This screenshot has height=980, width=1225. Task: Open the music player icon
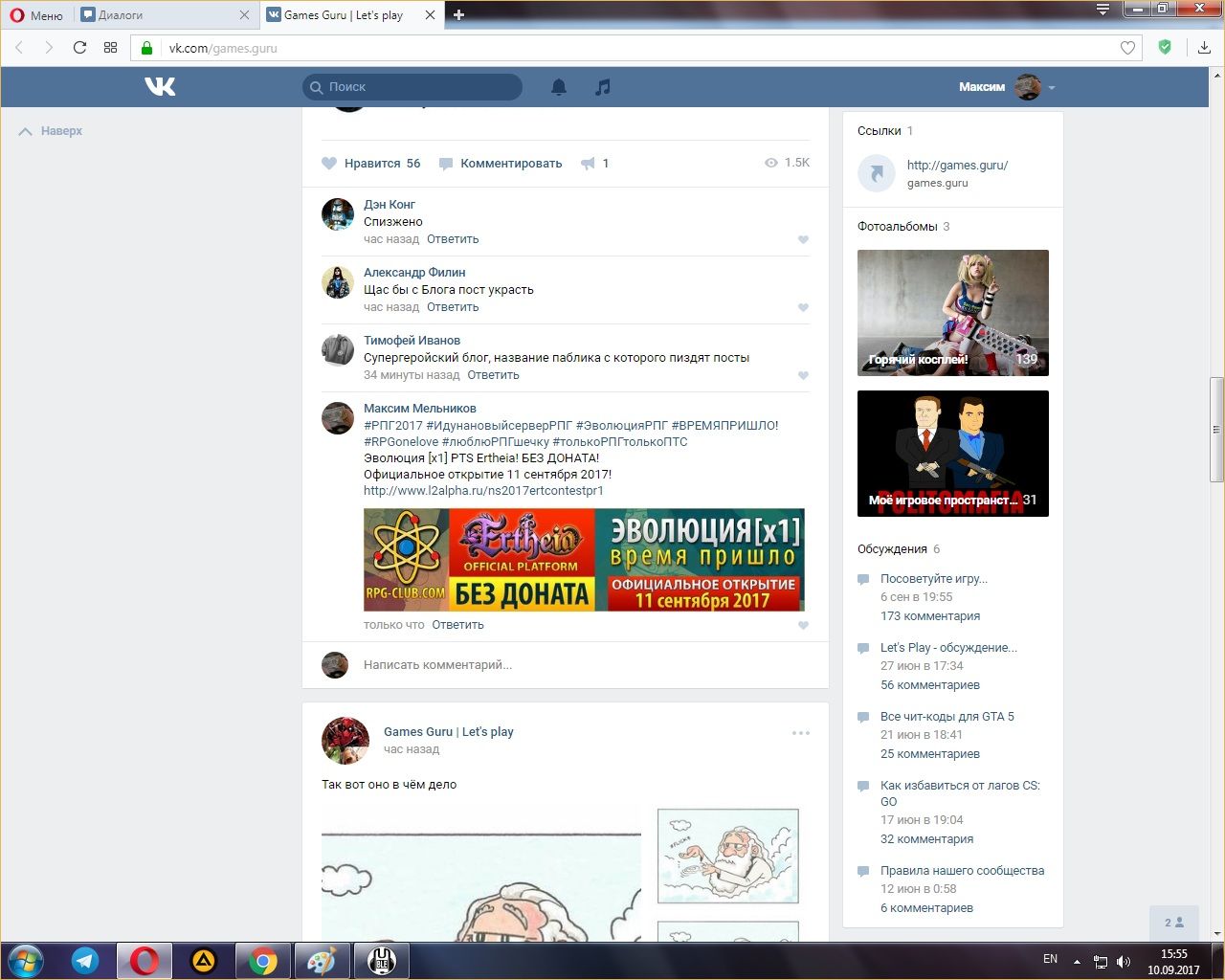click(x=602, y=87)
